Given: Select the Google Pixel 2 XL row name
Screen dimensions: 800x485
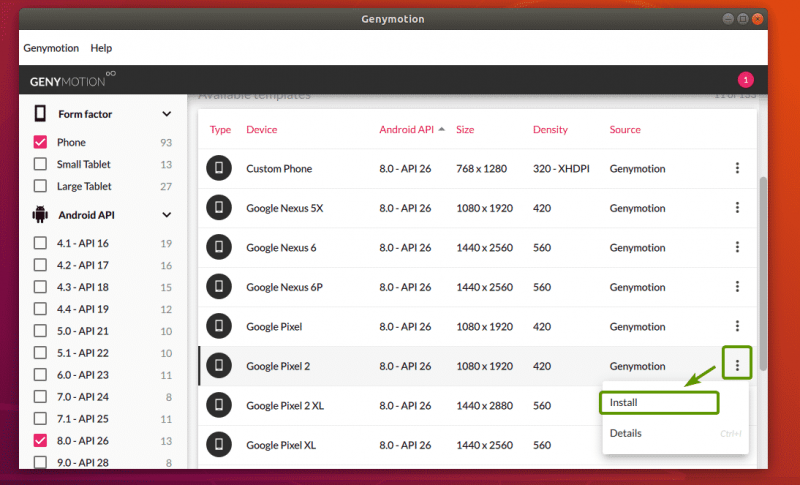Looking at the screenshot, I should tap(285, 405).
